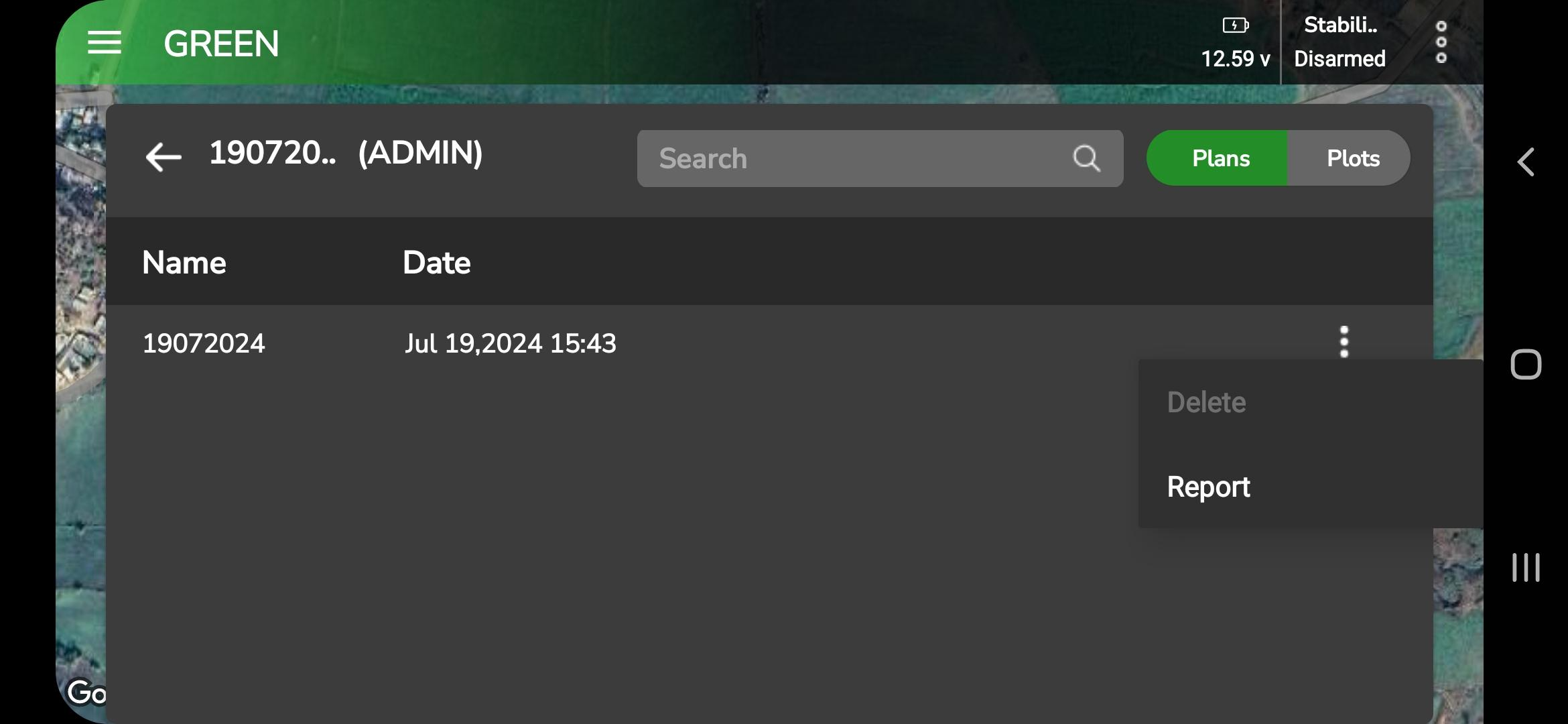Open the top-right three-circle overflow menu
This screenshot has width=1568, height=724.
[1441, 42]
